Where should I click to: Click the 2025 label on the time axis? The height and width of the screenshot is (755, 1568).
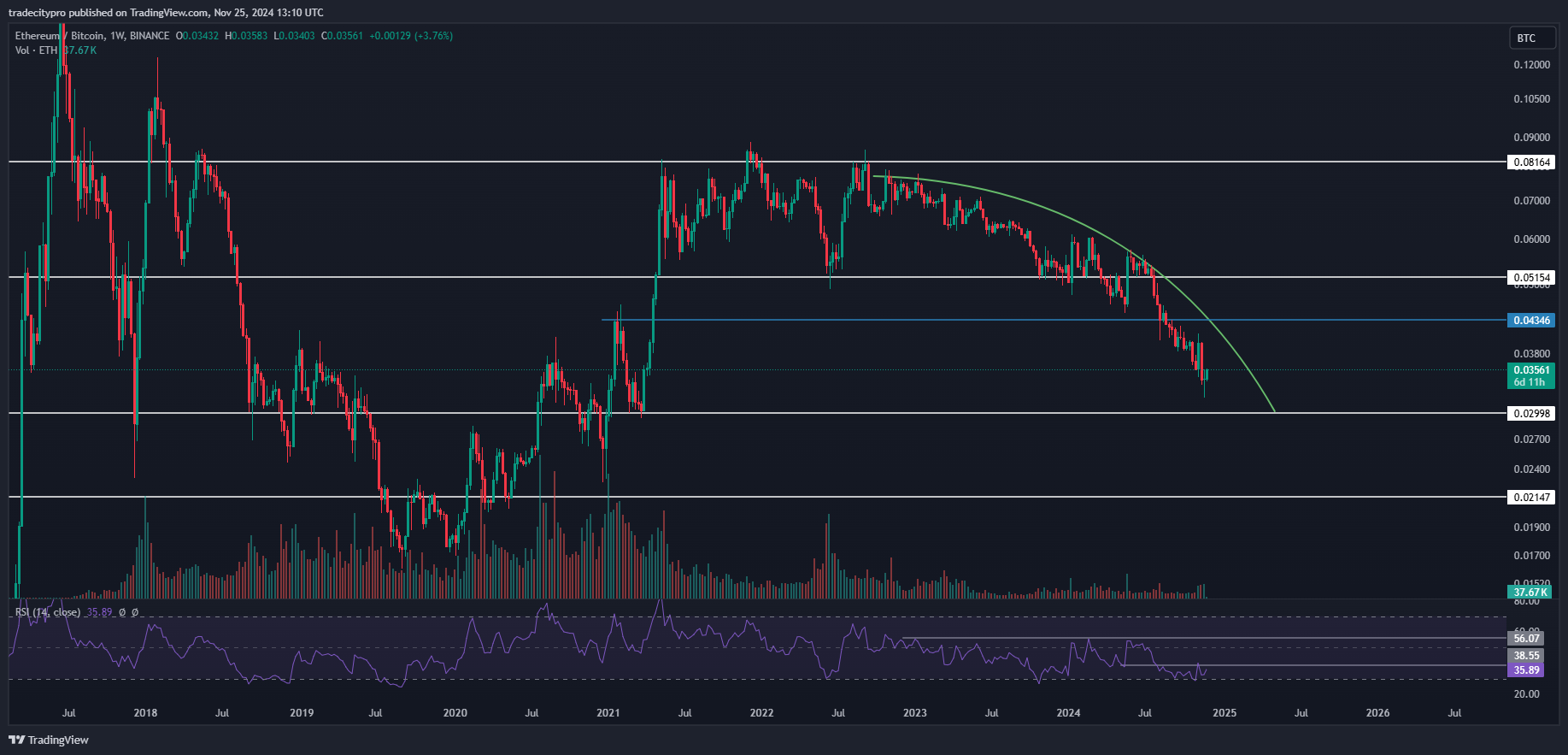[1224, 712]
